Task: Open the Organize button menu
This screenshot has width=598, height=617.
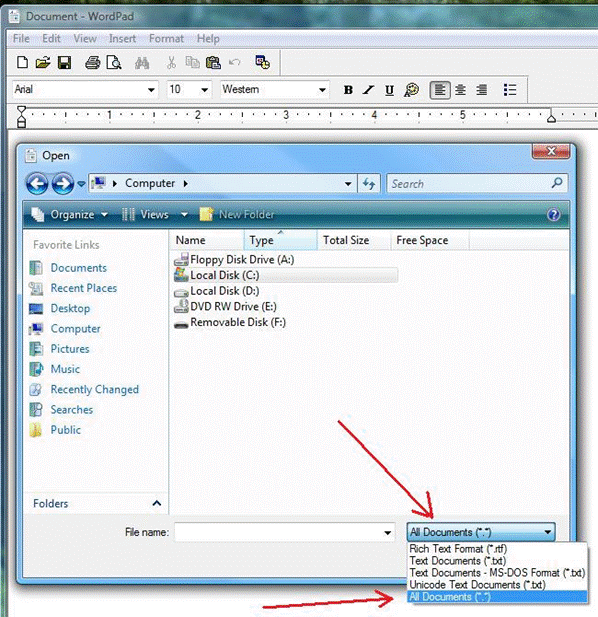Action: (69, 214)
